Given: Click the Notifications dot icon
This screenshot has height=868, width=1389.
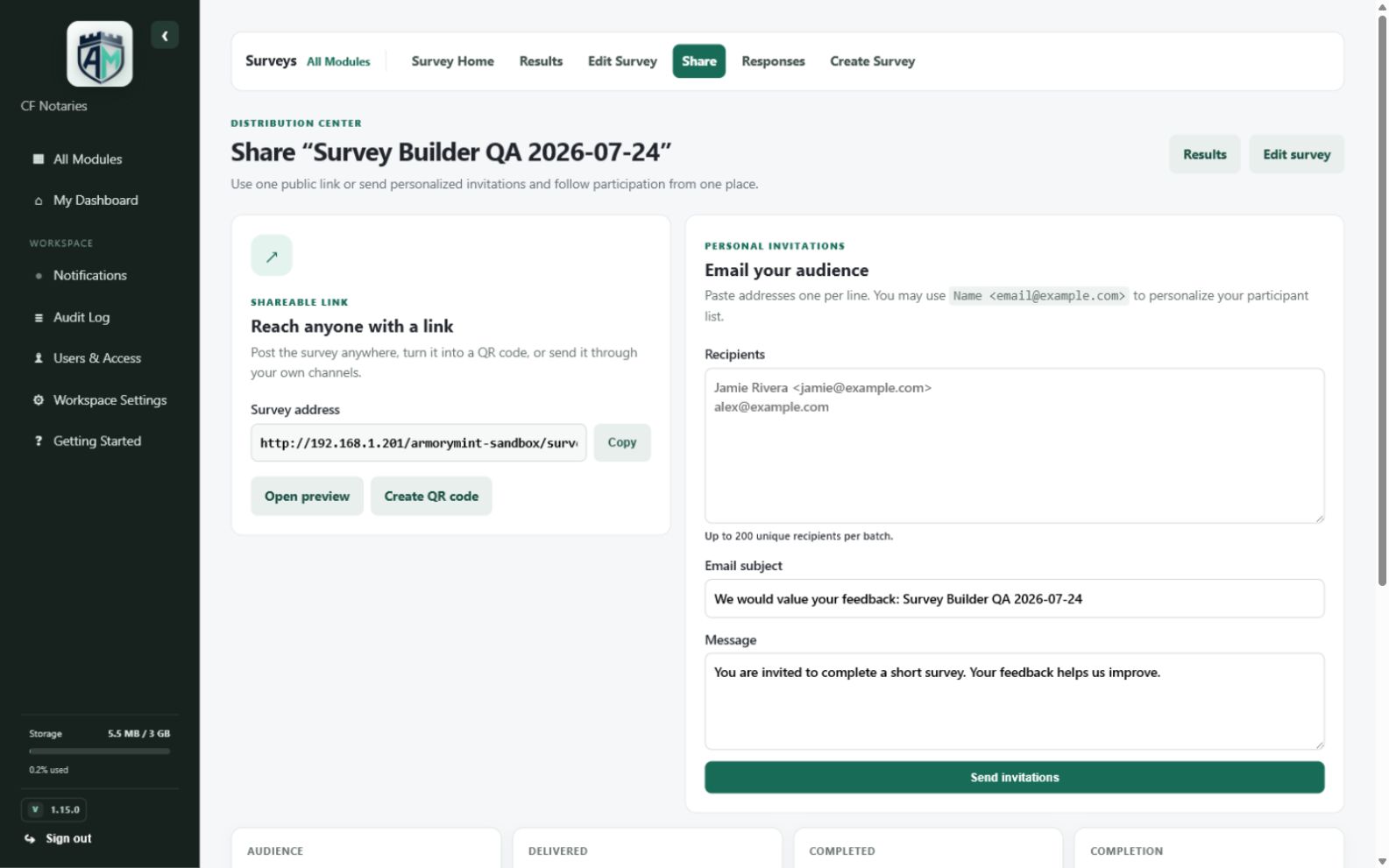Looking at the screenshot, I should click(x=39, y=276).
